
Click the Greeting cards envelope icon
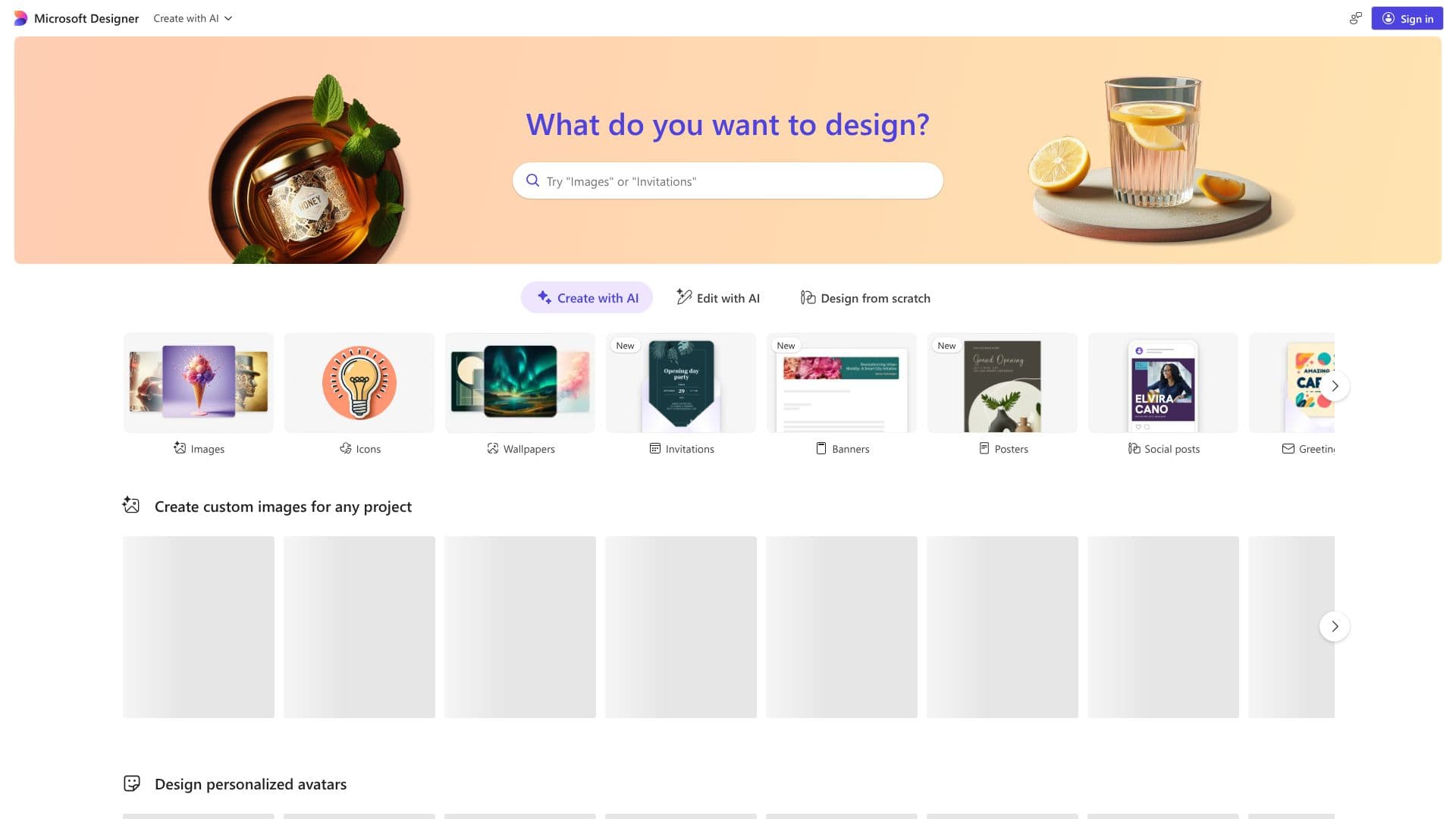click(1288, 448)
